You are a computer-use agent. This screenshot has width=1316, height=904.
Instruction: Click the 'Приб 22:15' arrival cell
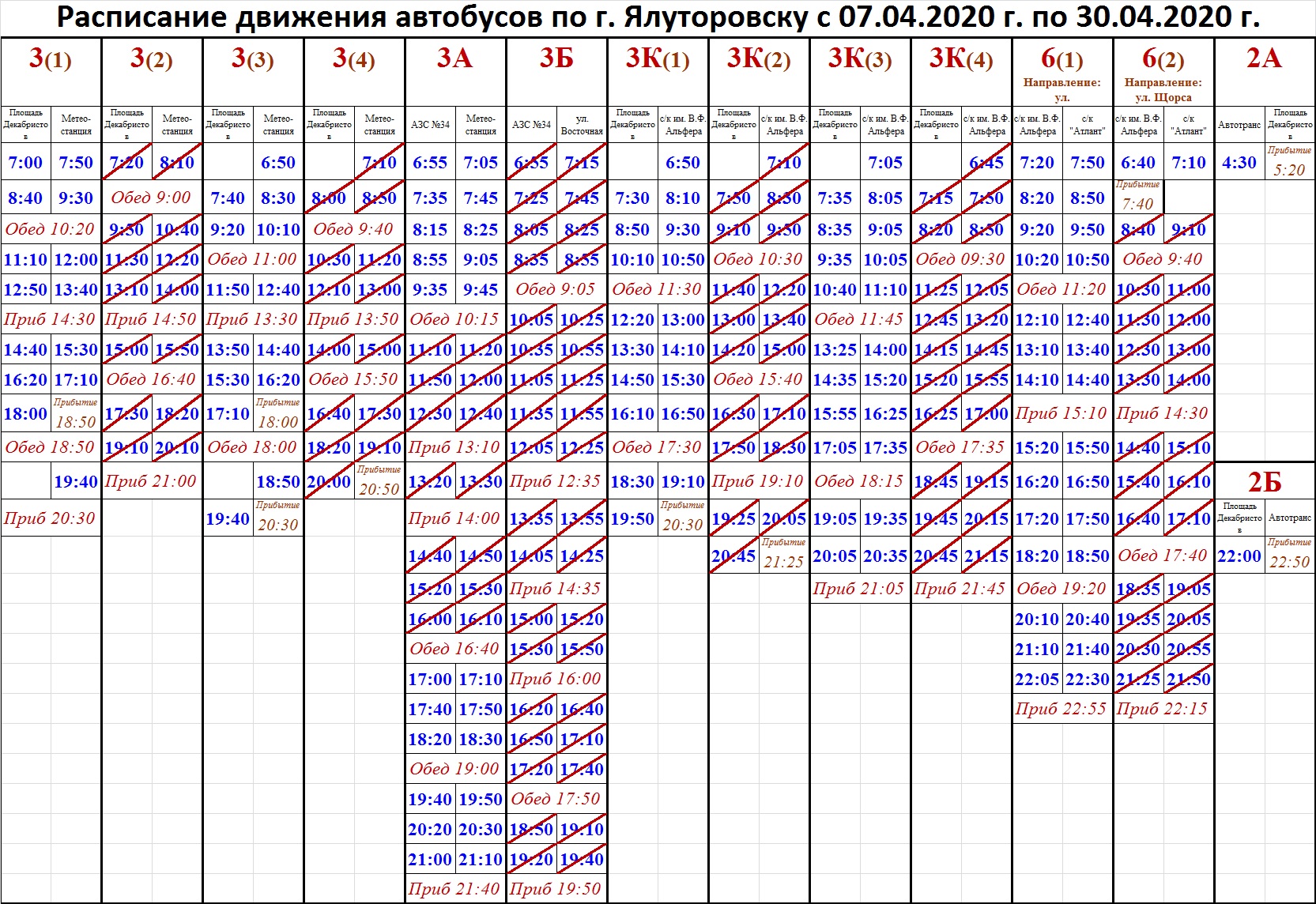tap(1163, 709)
